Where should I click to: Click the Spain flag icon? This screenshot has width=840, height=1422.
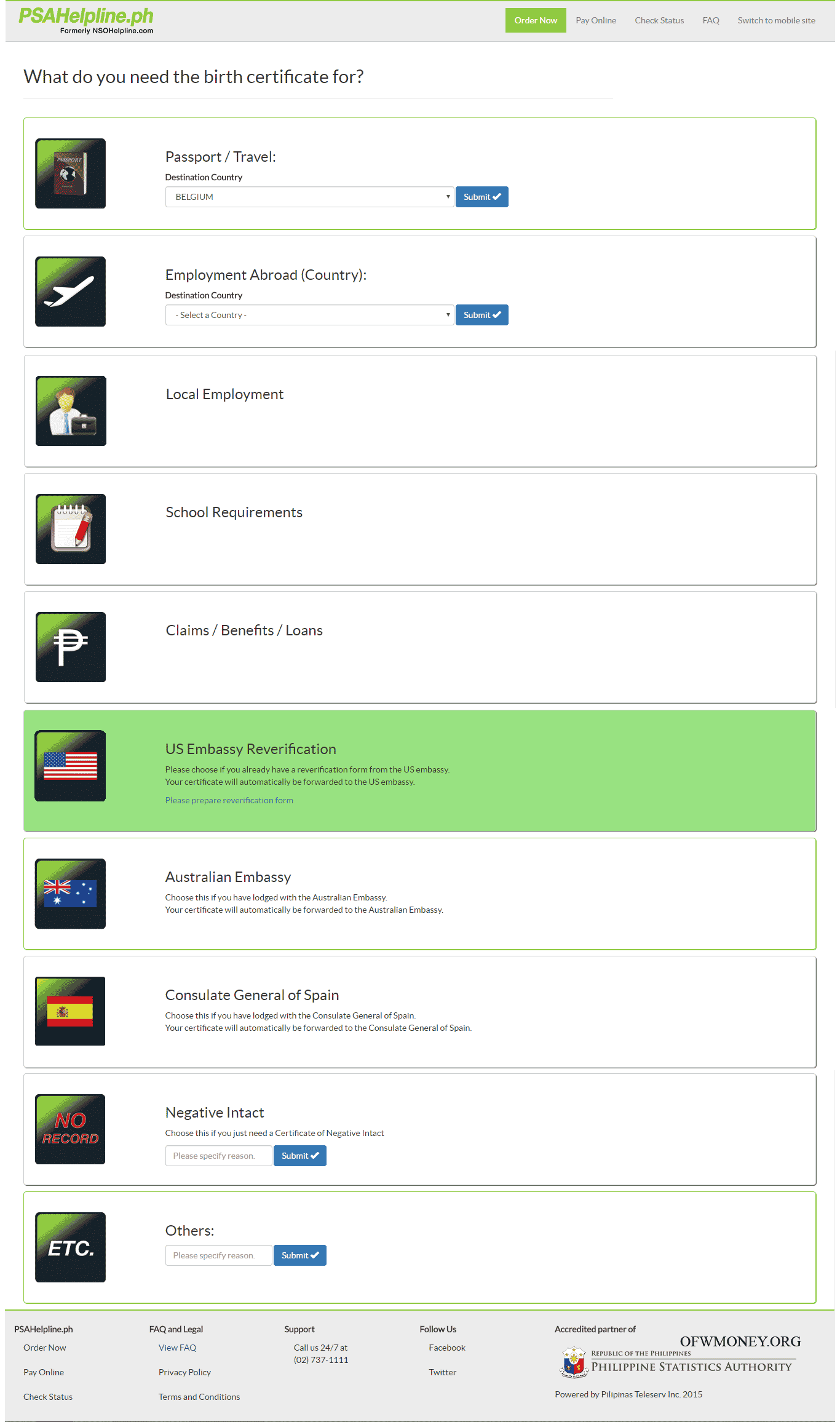(70, 1011)
